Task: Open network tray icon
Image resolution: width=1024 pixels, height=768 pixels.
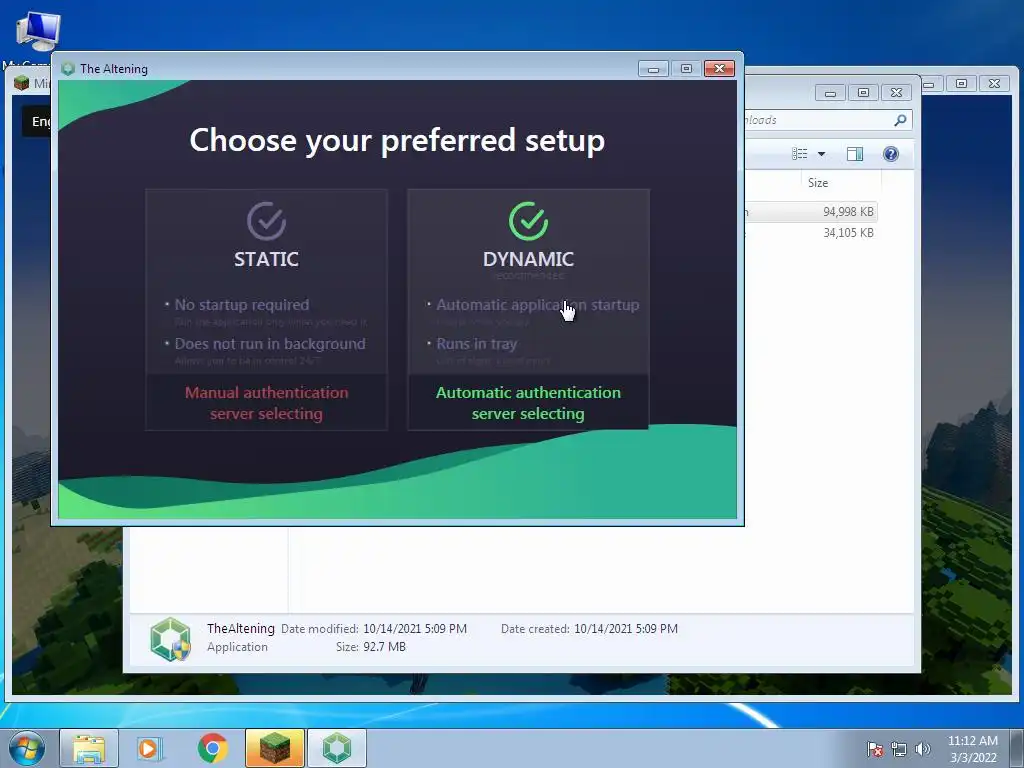Action: pos(899,749)
